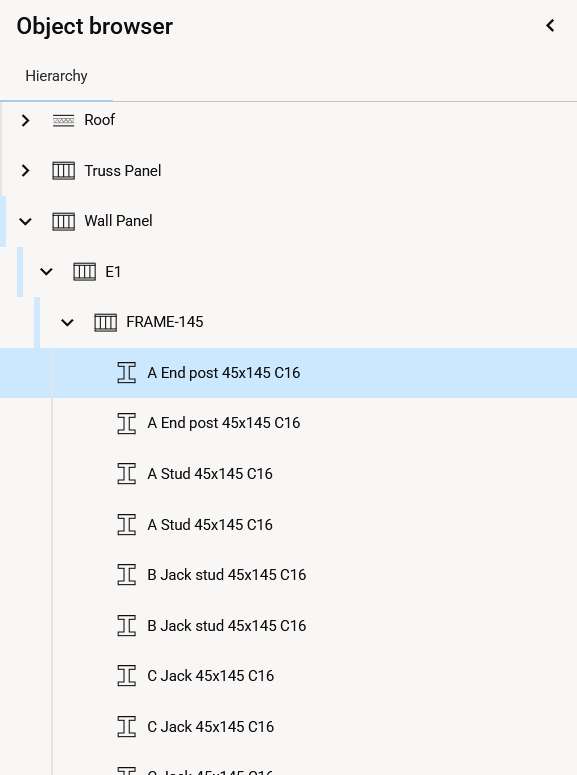Expand the Roof tree node
This screenshot has width=577, height=775.
click(25, 120)
